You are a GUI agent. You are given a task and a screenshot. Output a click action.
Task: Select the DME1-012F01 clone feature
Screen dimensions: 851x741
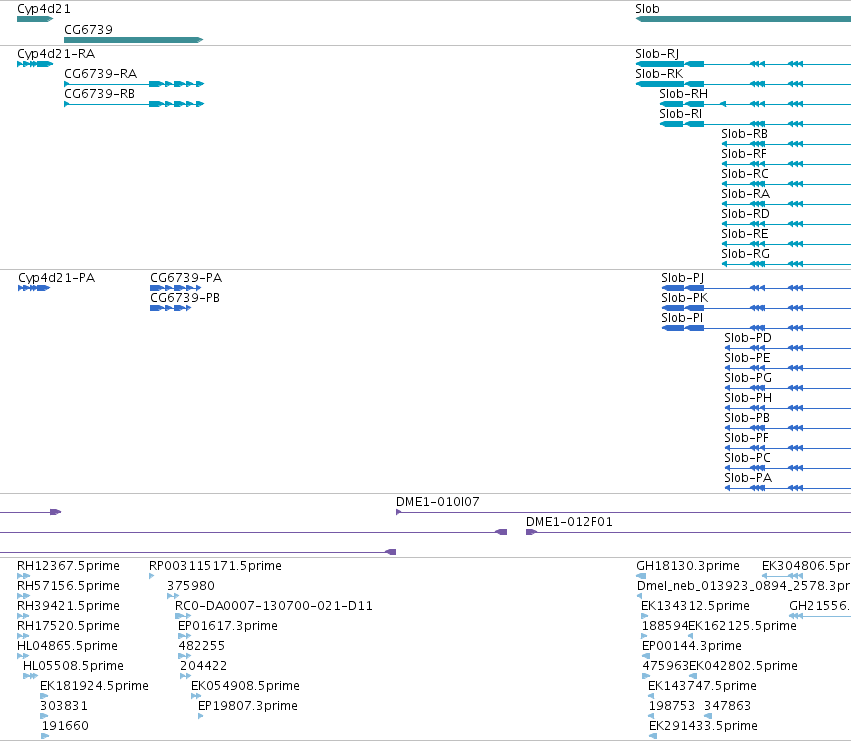tap(688, 533)
